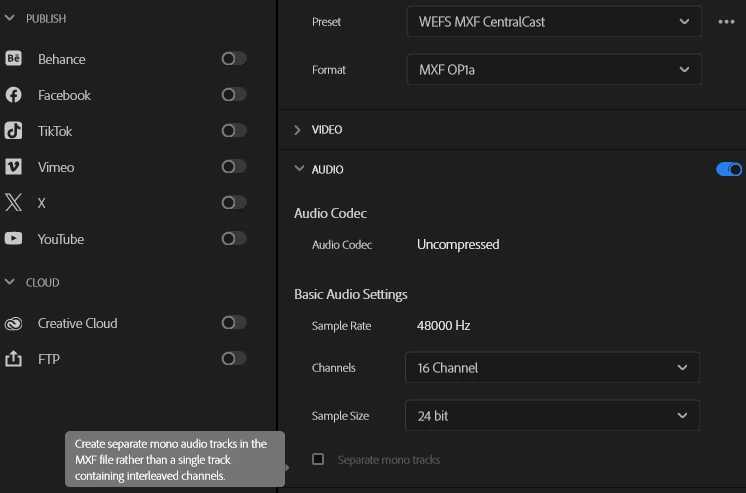
Task: Open the Preset dropdown
Action: 553,21
